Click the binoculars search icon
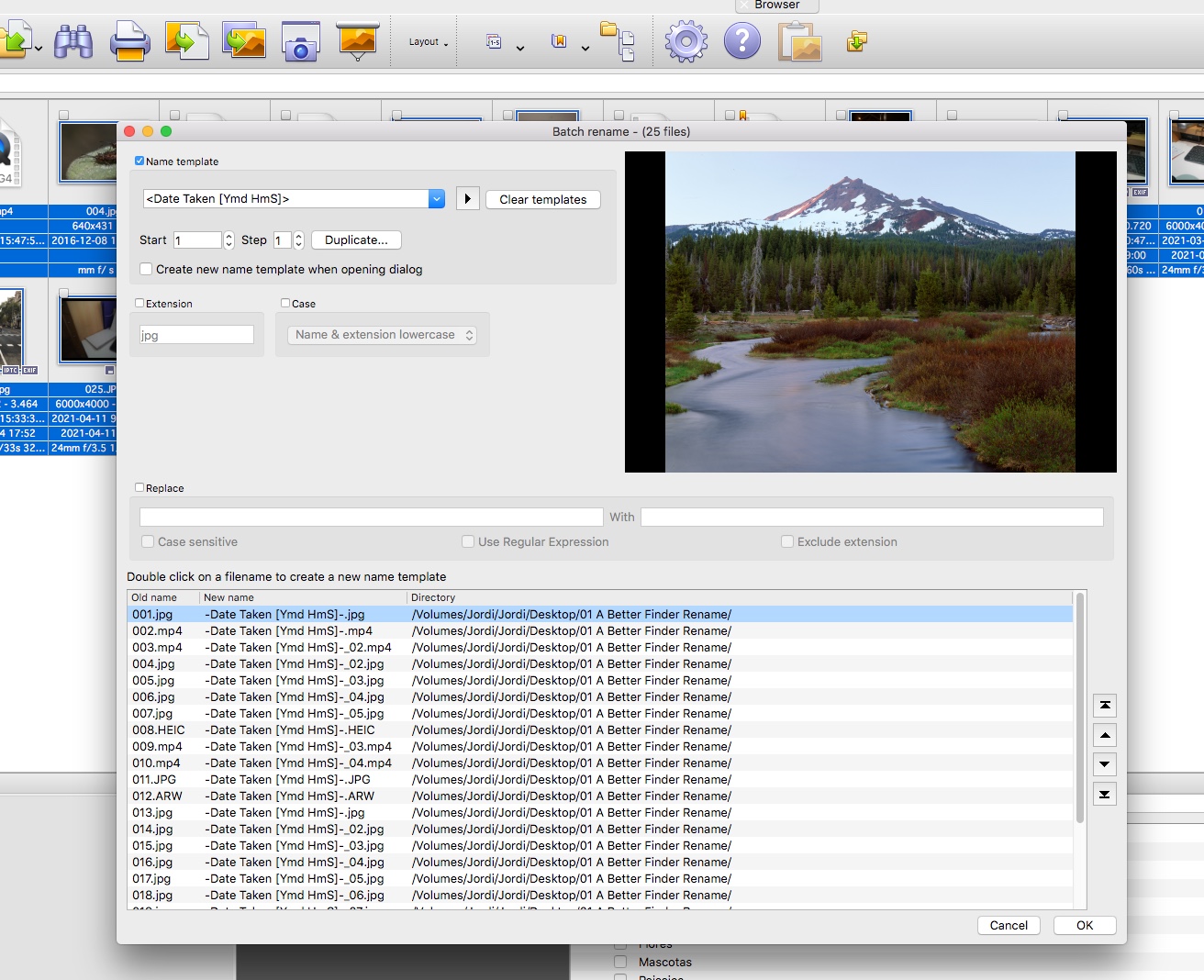Screen dimensions: 1204x980 pos(73,42)
